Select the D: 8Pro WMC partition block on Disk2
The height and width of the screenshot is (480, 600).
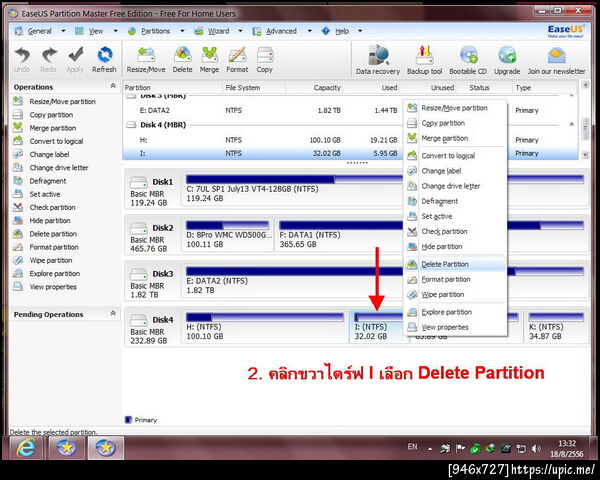click(228, 234)
